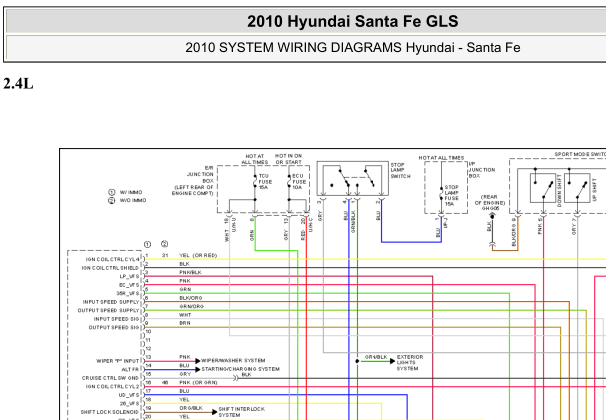The image size is (606, 420).
Task: Click the "2010 Hyundai Santa Fe GLS" title
Action: tap(352, 21)
